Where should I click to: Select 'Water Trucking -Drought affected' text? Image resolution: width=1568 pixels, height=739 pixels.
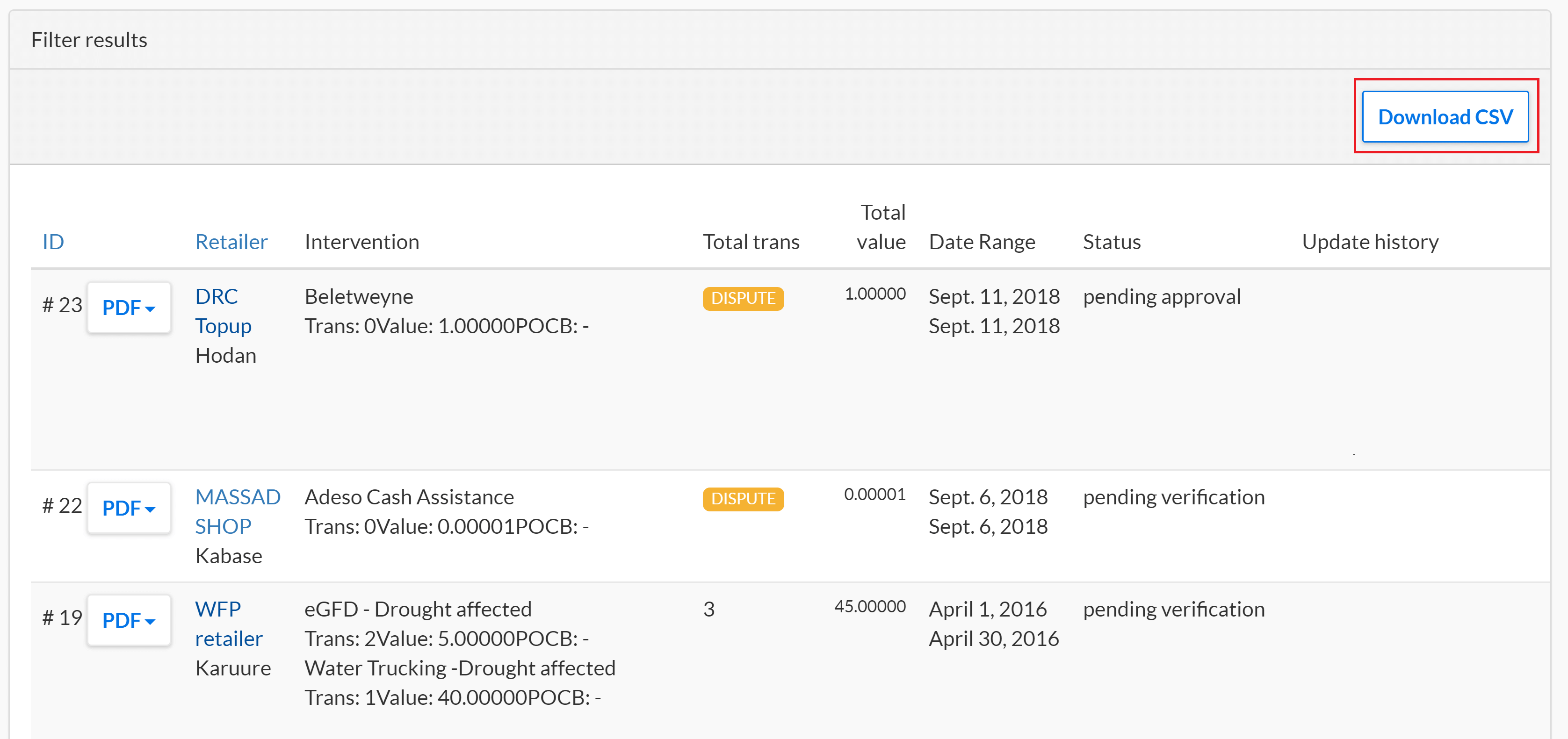click(460, 668)
